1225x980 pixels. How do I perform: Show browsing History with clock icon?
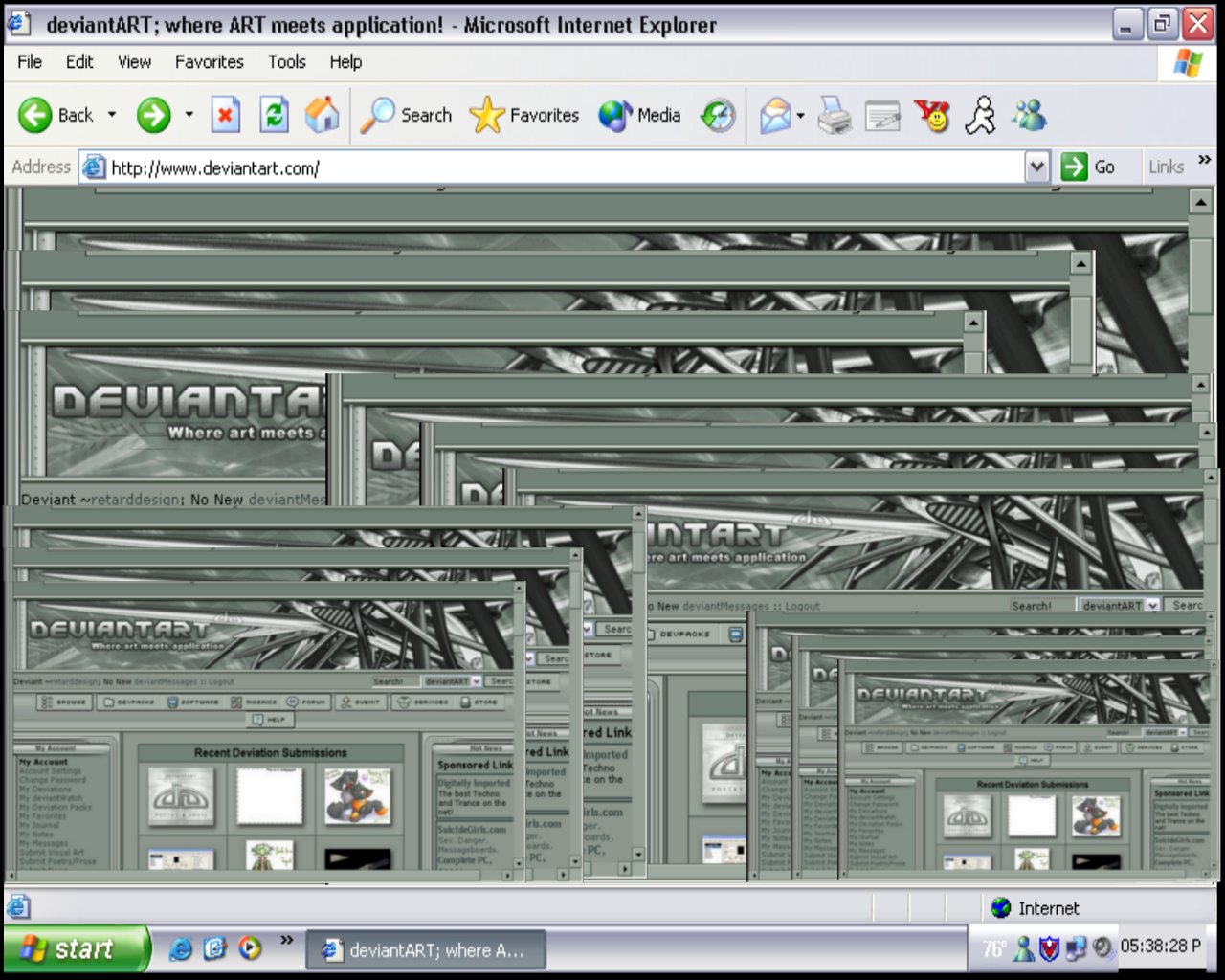coord(718,116)
